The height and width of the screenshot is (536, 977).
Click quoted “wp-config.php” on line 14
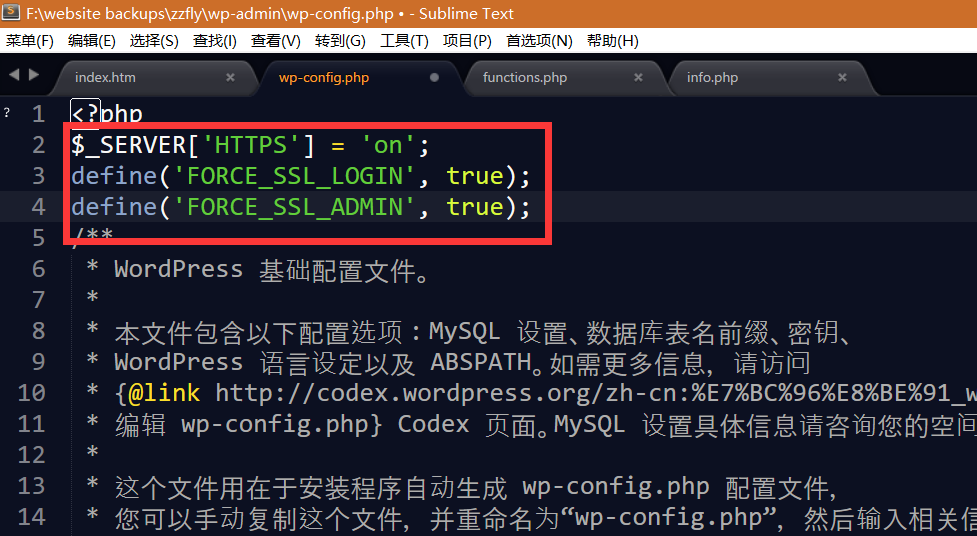(x=669, y=517)
